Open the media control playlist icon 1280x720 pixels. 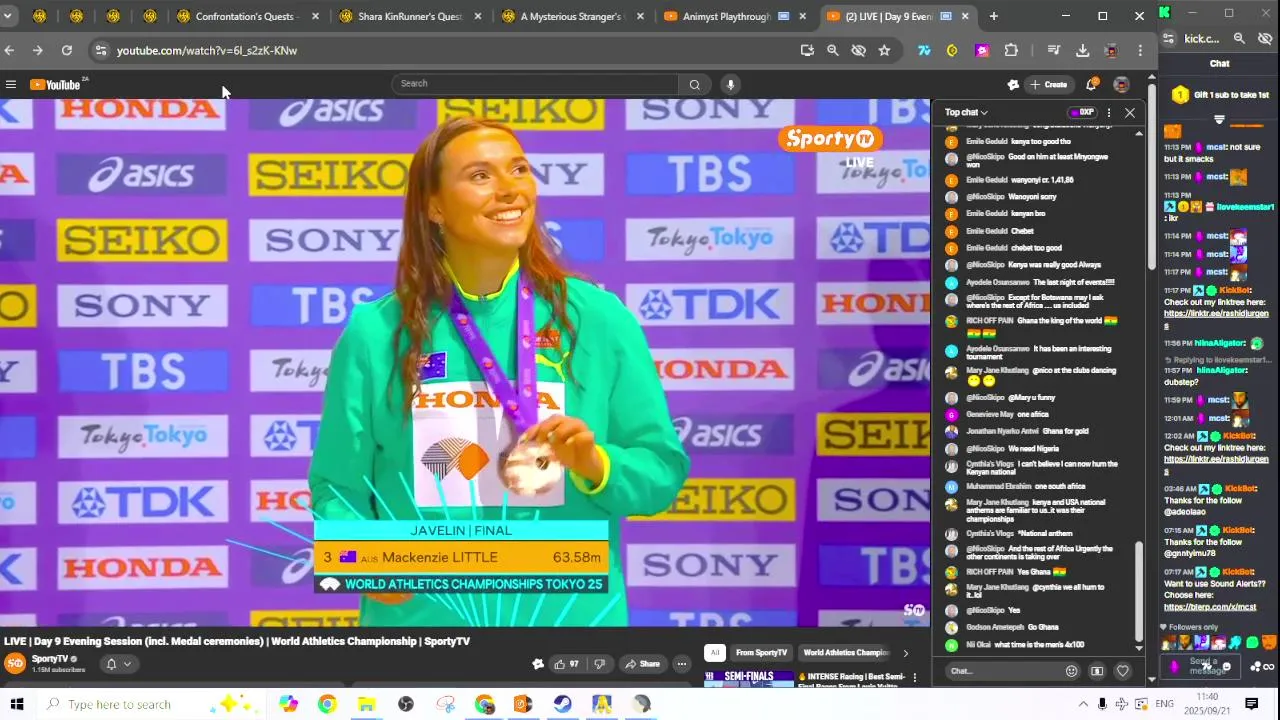coord(1053,50)
